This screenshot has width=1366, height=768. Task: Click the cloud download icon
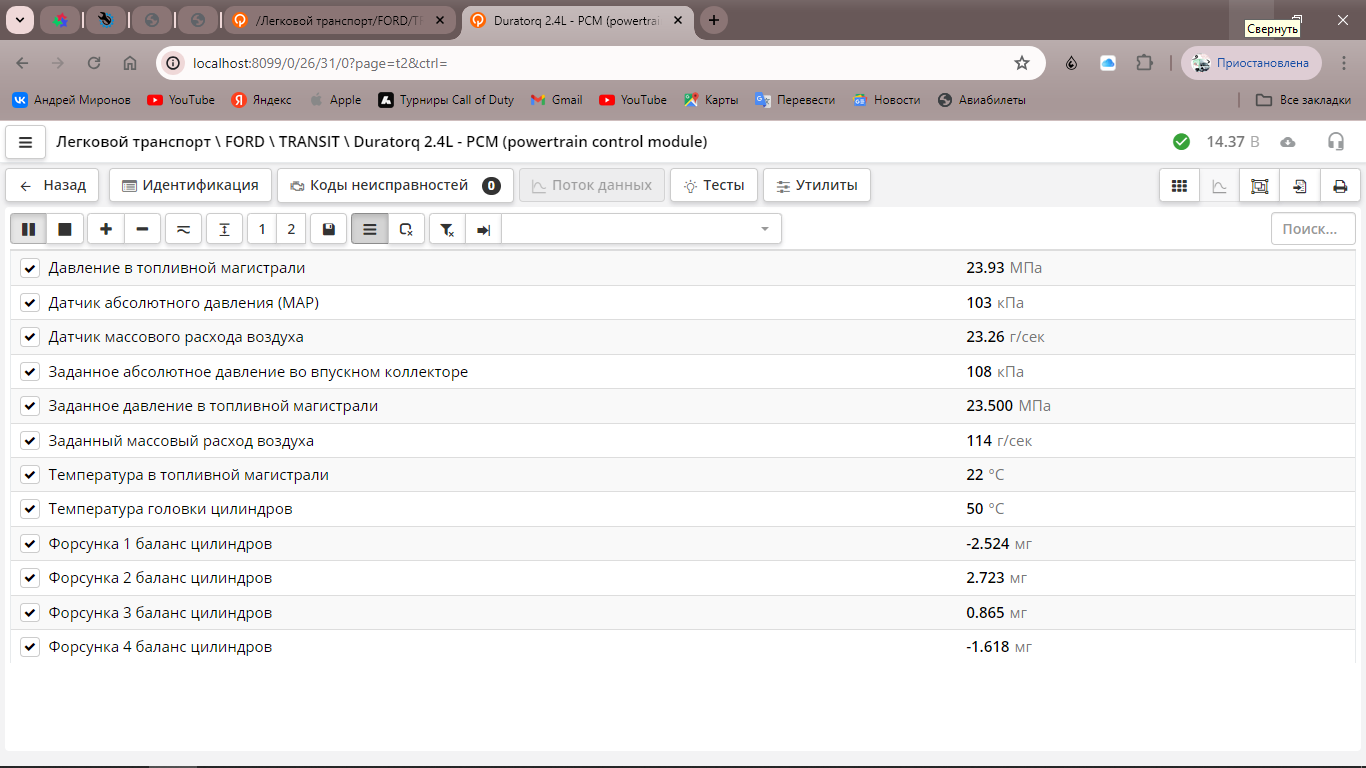pos(1288,142)
